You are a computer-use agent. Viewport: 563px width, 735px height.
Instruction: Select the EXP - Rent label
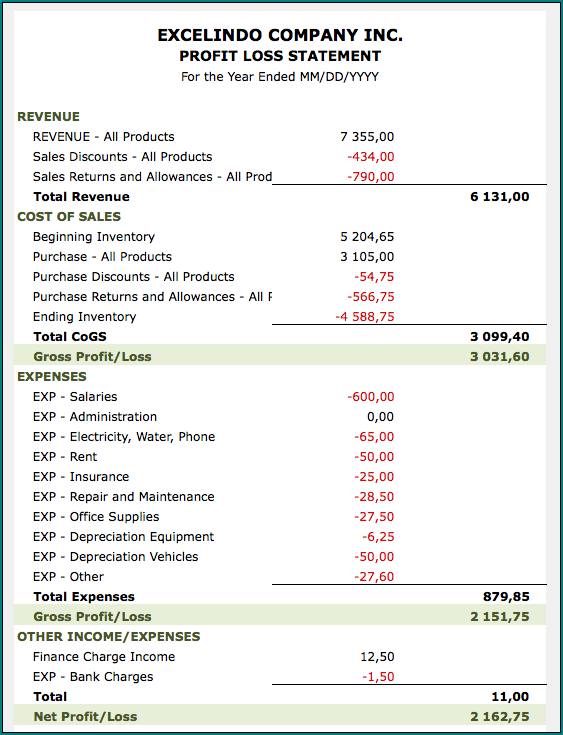65,457
